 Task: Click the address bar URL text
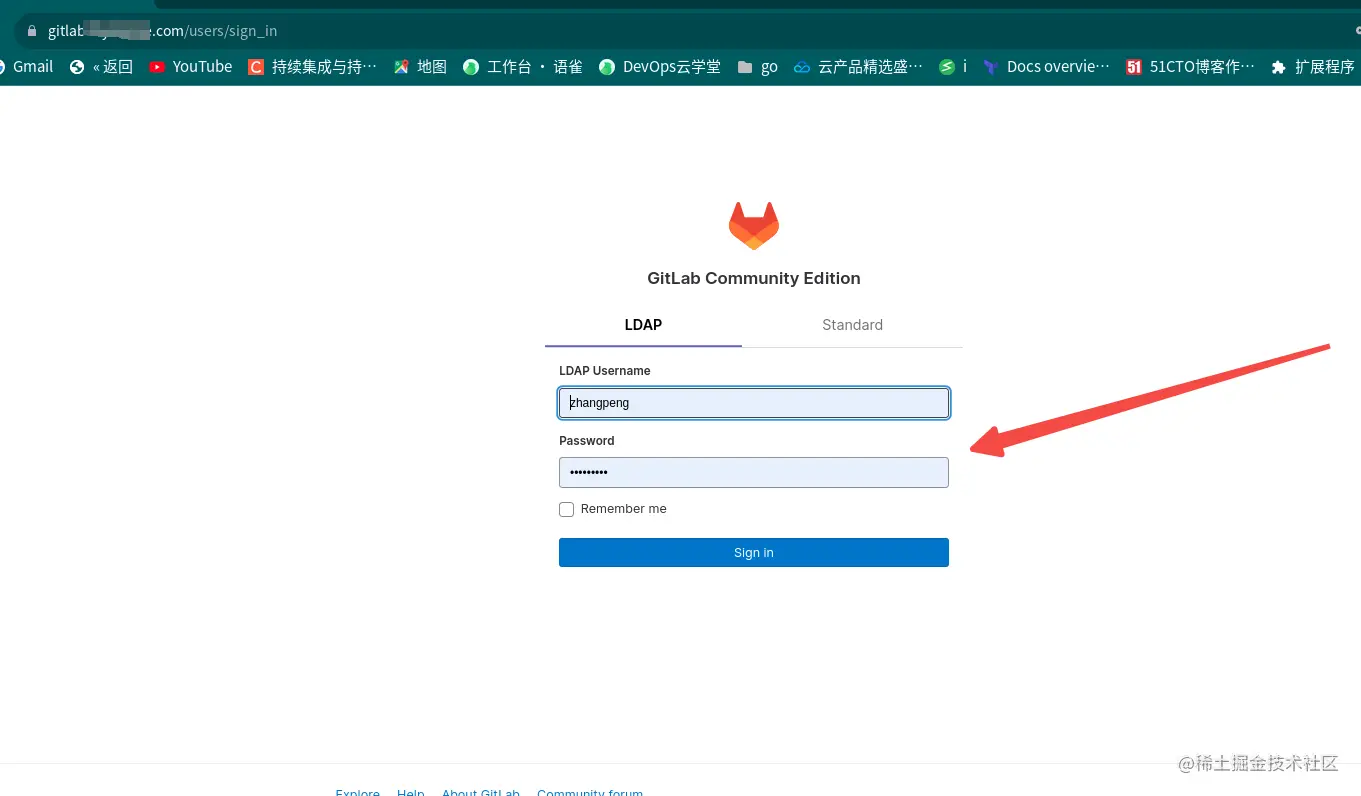(x=163, y=31)
